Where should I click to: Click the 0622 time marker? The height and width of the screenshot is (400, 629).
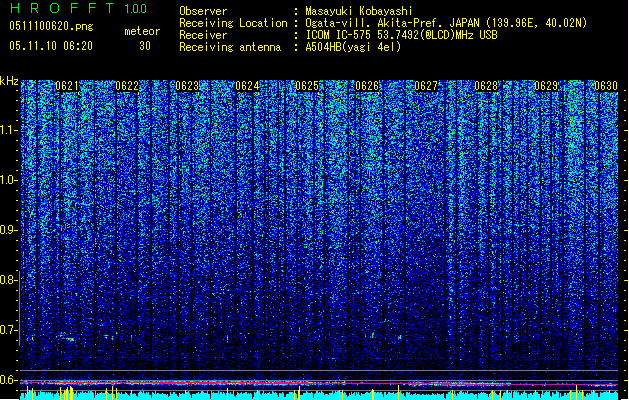tap(127, 86)
